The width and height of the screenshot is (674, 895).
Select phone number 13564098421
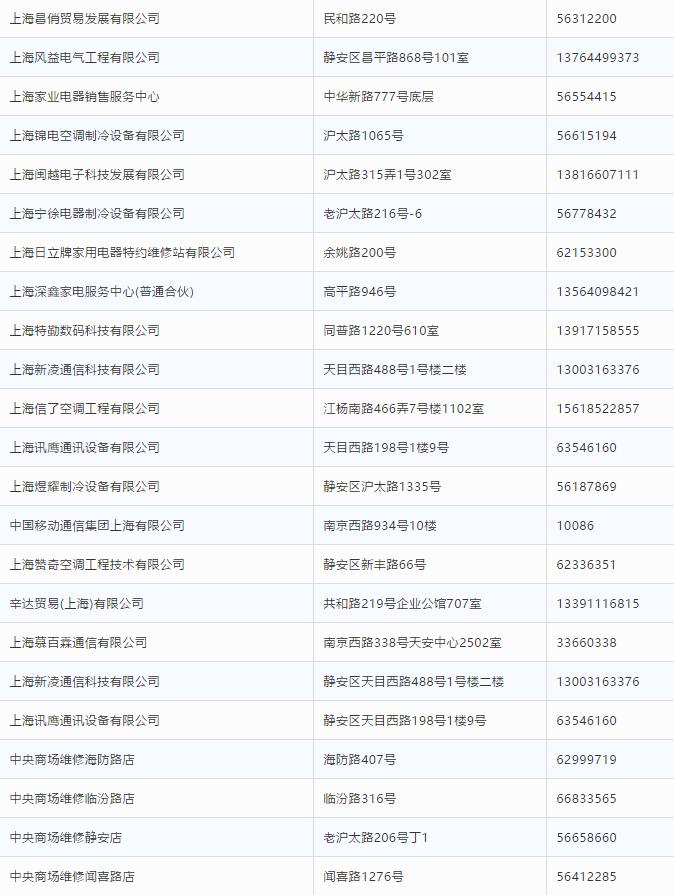(x=598, y=292)
